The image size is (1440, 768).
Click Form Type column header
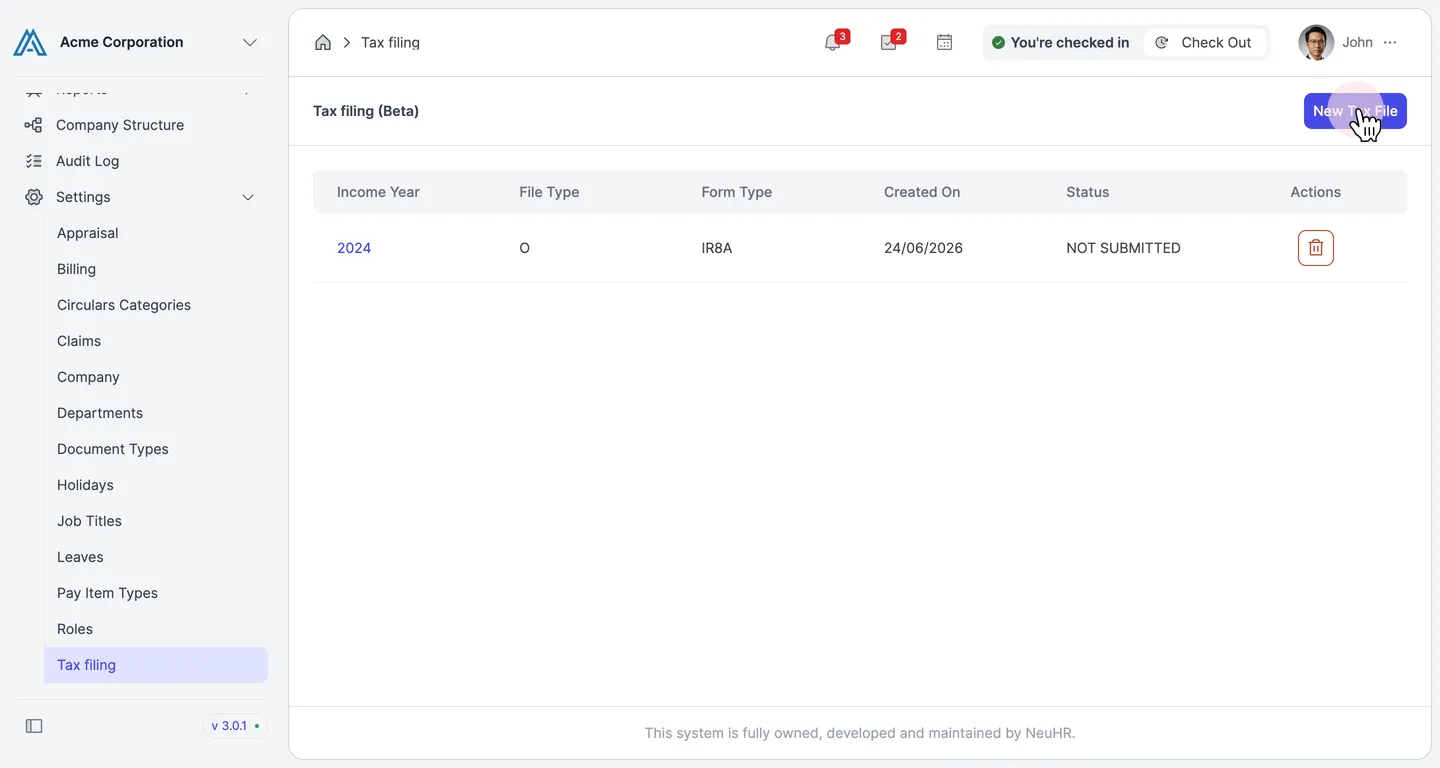click(x=737, y=192)
